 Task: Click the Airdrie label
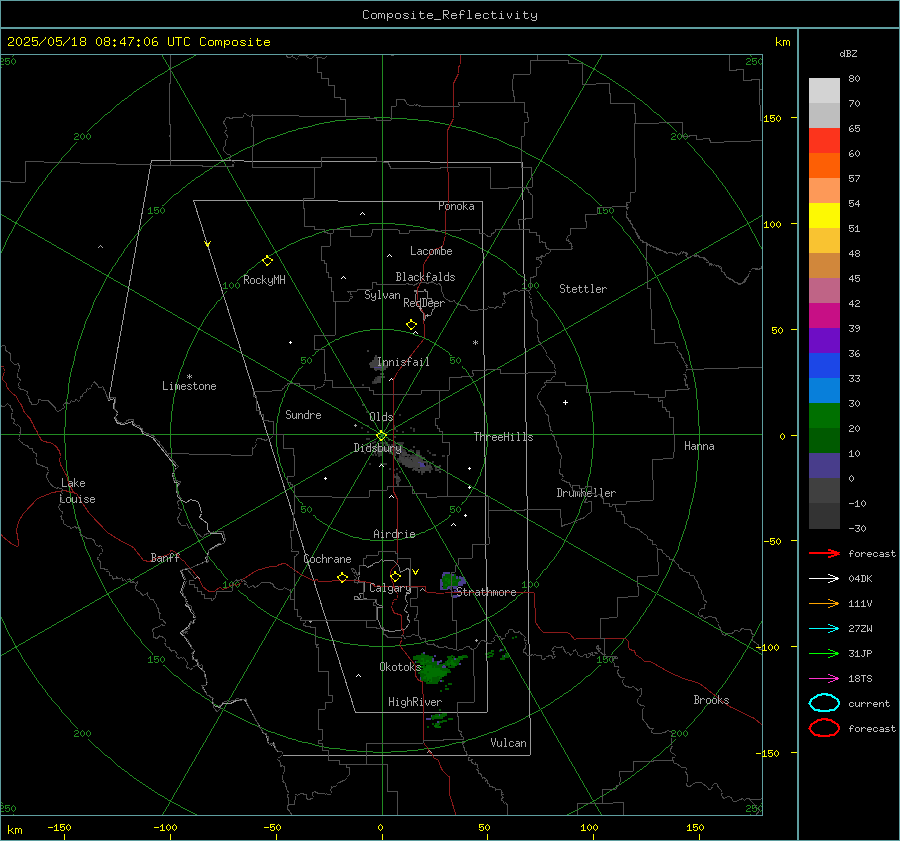coord(394,534)
